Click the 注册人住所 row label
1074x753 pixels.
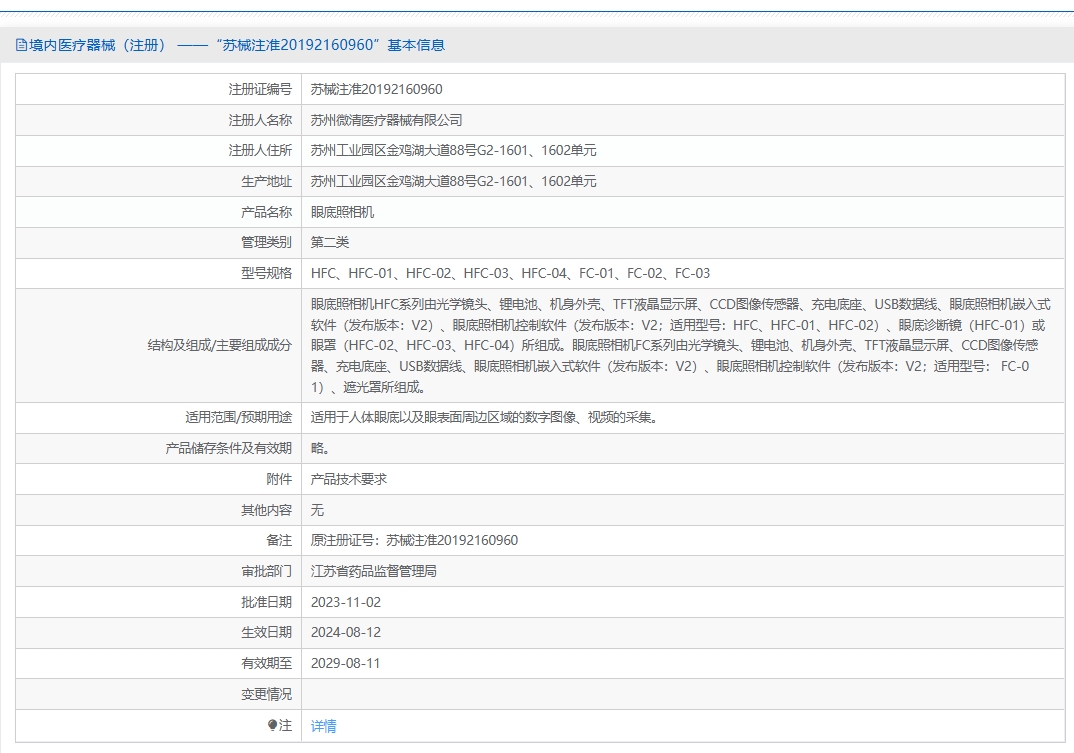coord(260,150)
